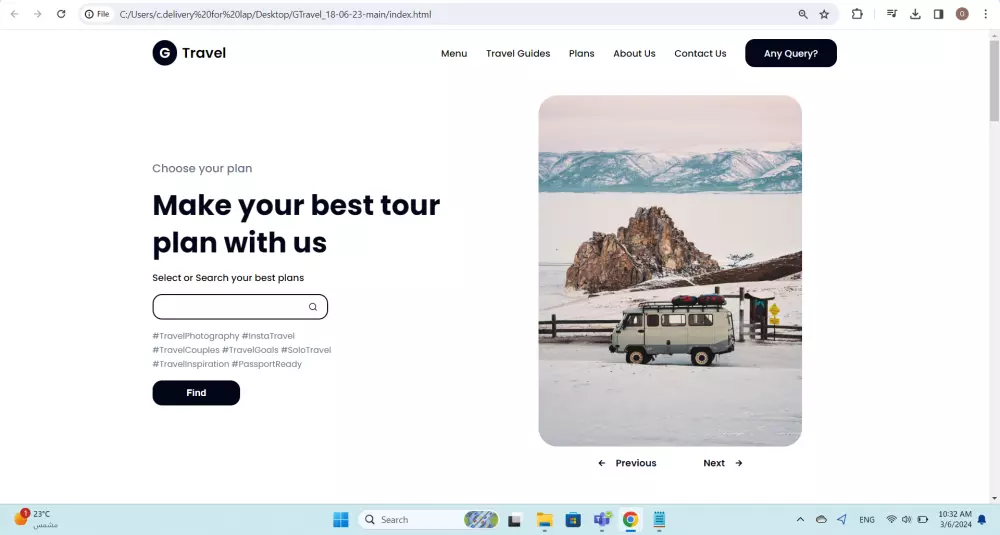This screenshot has width=1000, height=535.
Task: Click the left arrow beside Previous
Action: pos(601,463)
